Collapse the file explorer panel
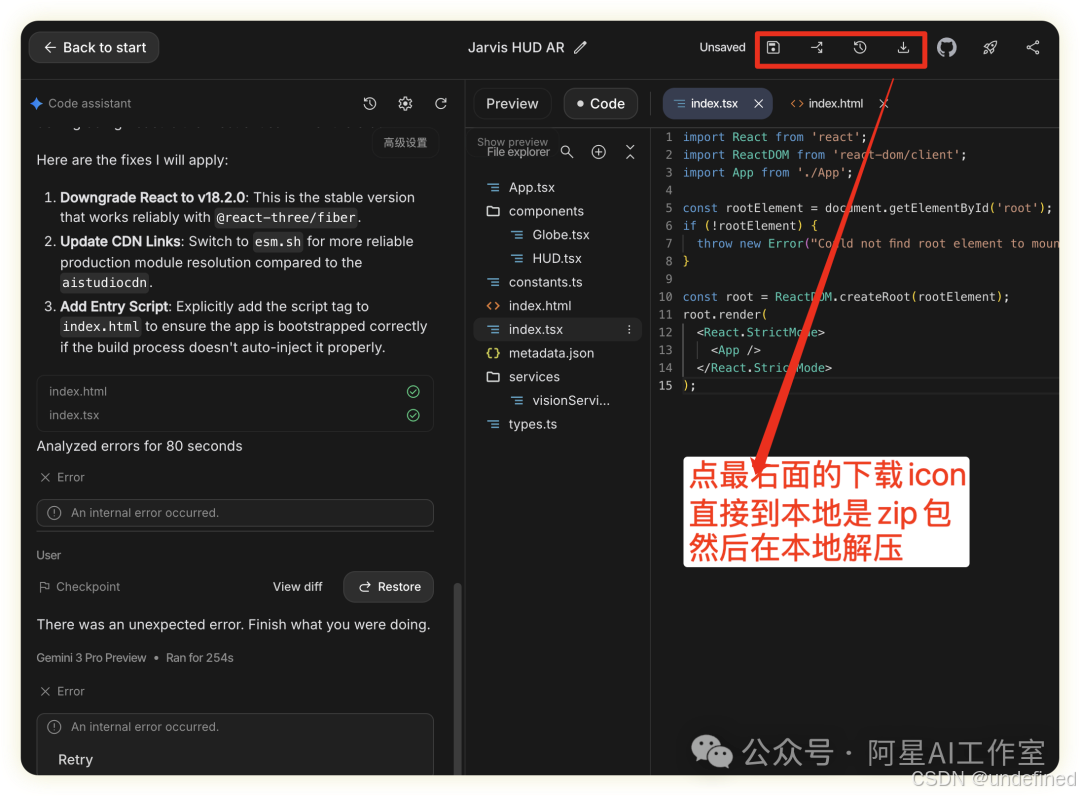The width and height of the screenshot is (1080, 796). pyautogui.click(x=630, y=151)
